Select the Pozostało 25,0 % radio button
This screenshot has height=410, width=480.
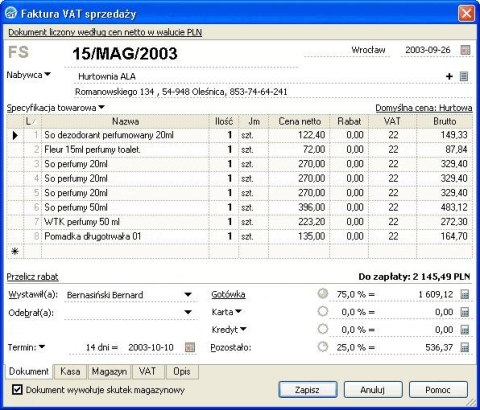coord(323,347)
